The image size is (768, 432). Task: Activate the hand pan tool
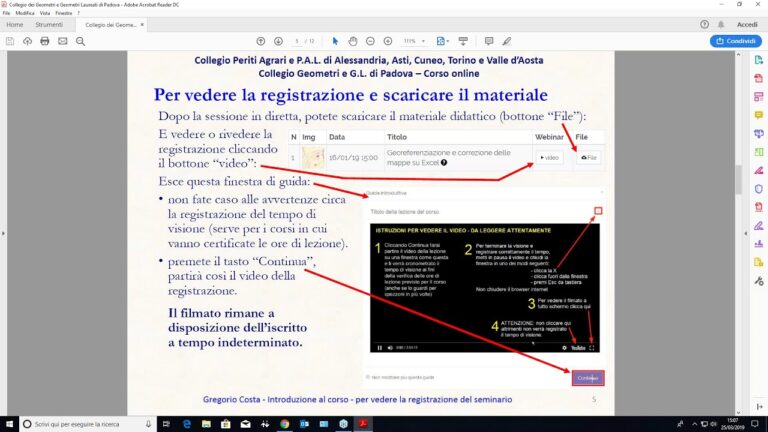tap(353, 41)
